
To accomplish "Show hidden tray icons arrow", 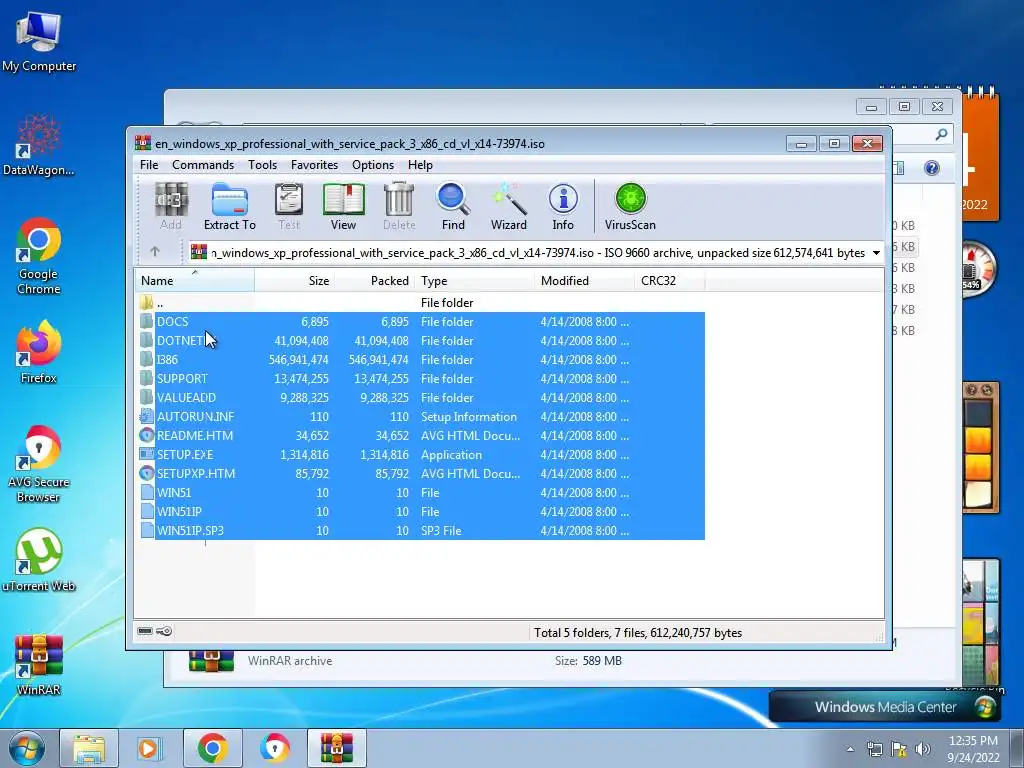I will [x=850, y=750].
